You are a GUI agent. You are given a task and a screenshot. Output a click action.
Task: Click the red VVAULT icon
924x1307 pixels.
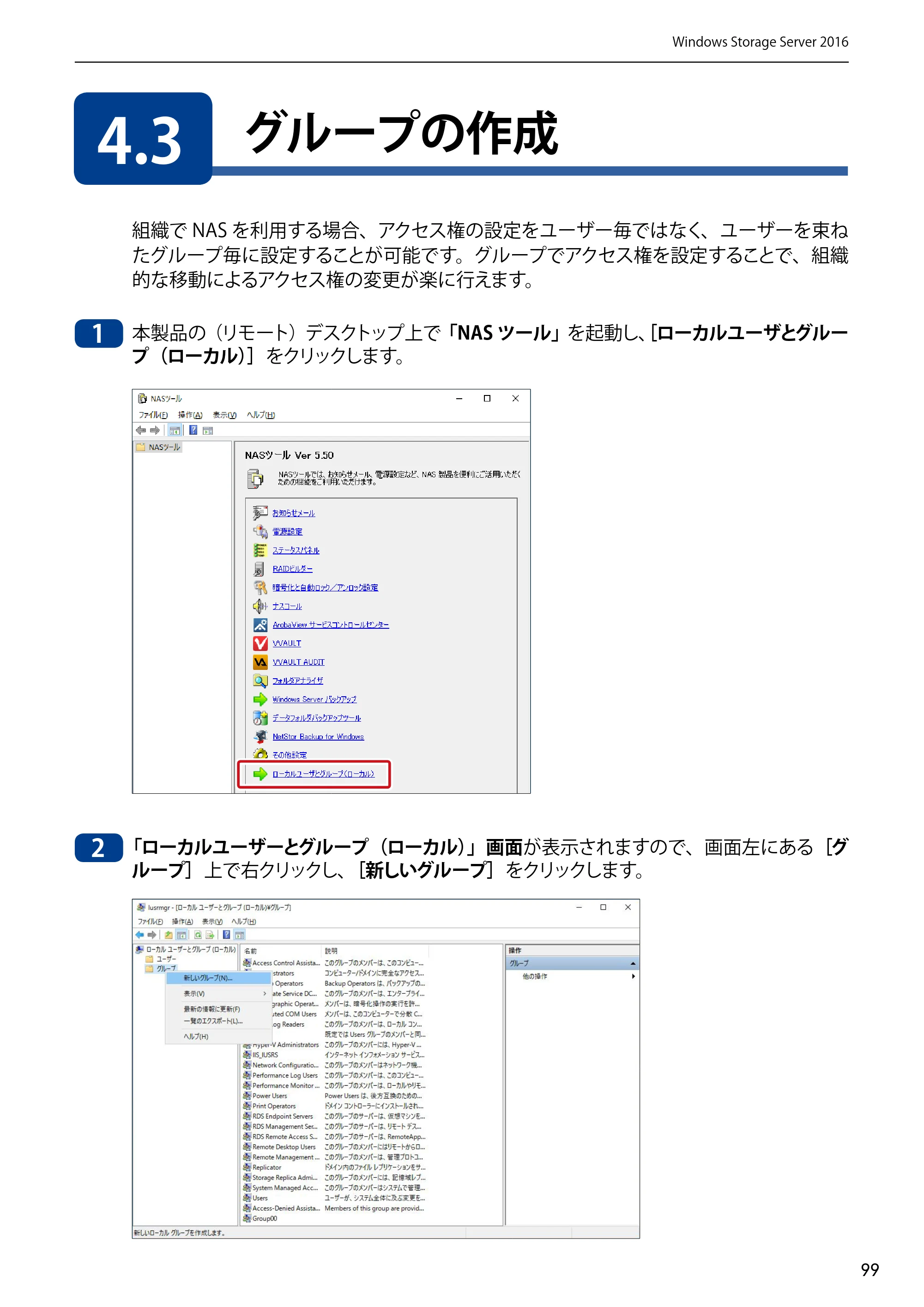pyautogui.click(x=260, y=643)
